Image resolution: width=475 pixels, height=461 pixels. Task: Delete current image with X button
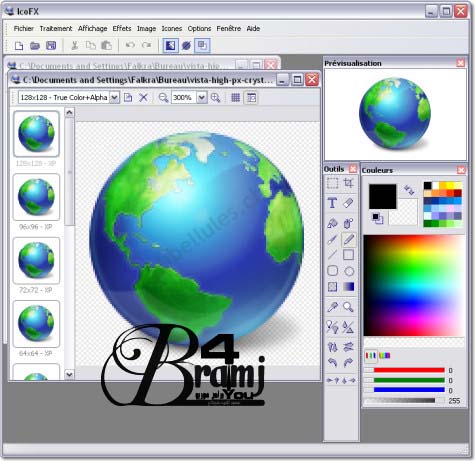pyautogui.click(x=143, y=98)
